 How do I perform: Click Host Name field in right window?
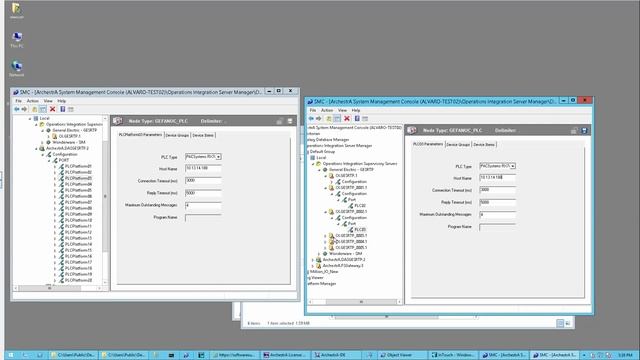(497, 178)
